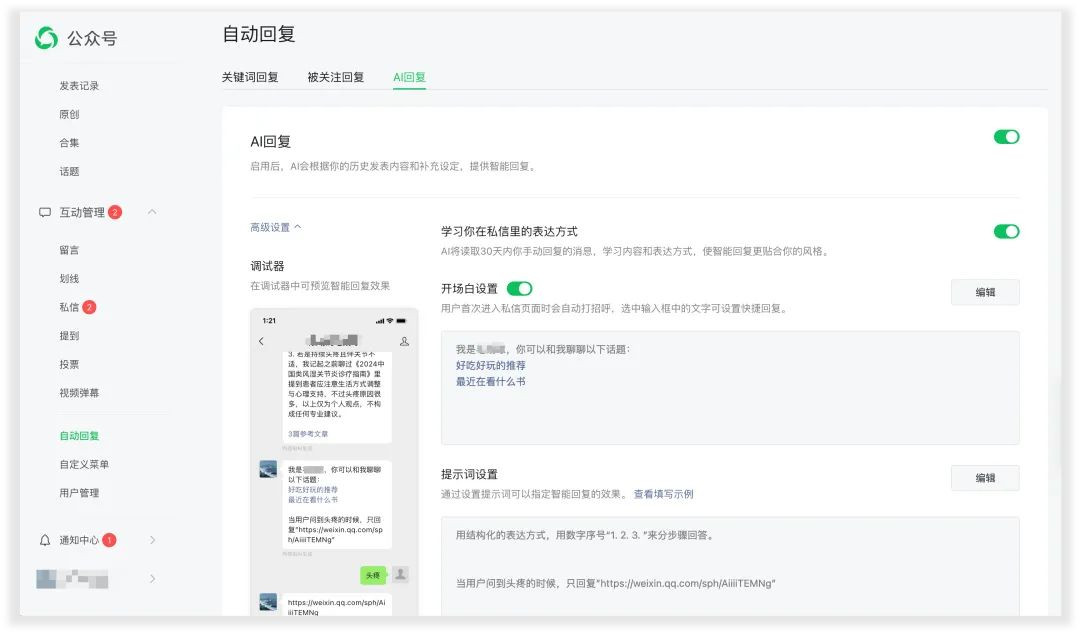The width and height of the screenshot is (1080, 634).
Task: Click the 互动管理 chat bubble icon
Action: [x=45, y=212]
